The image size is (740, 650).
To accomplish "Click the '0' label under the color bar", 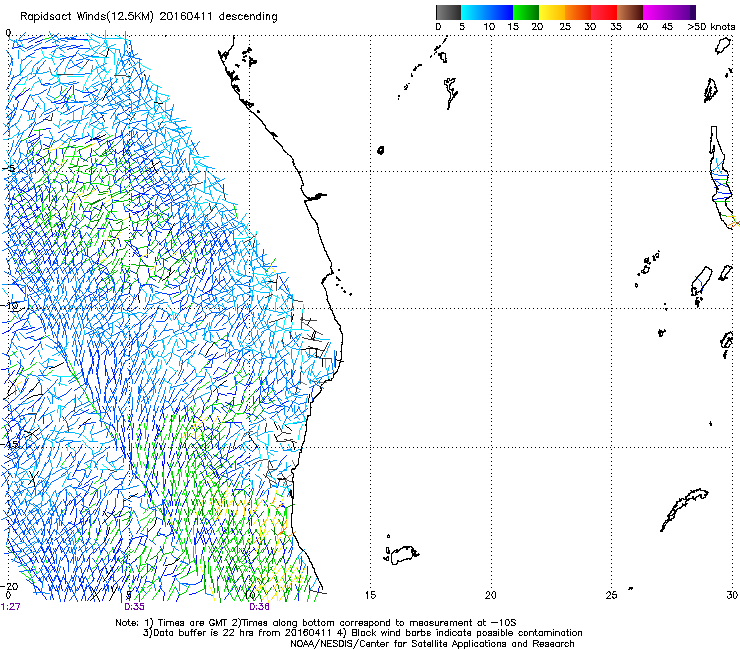I will coord(438,27).
